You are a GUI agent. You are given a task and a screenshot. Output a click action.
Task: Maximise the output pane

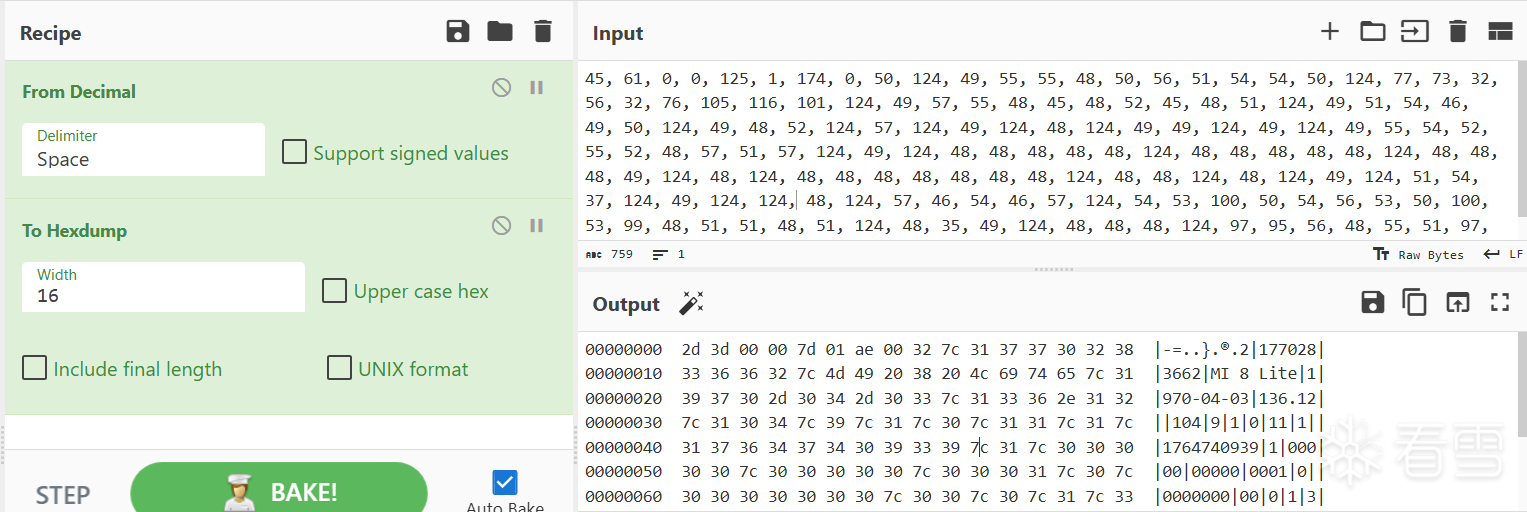tap(1499, 303)
